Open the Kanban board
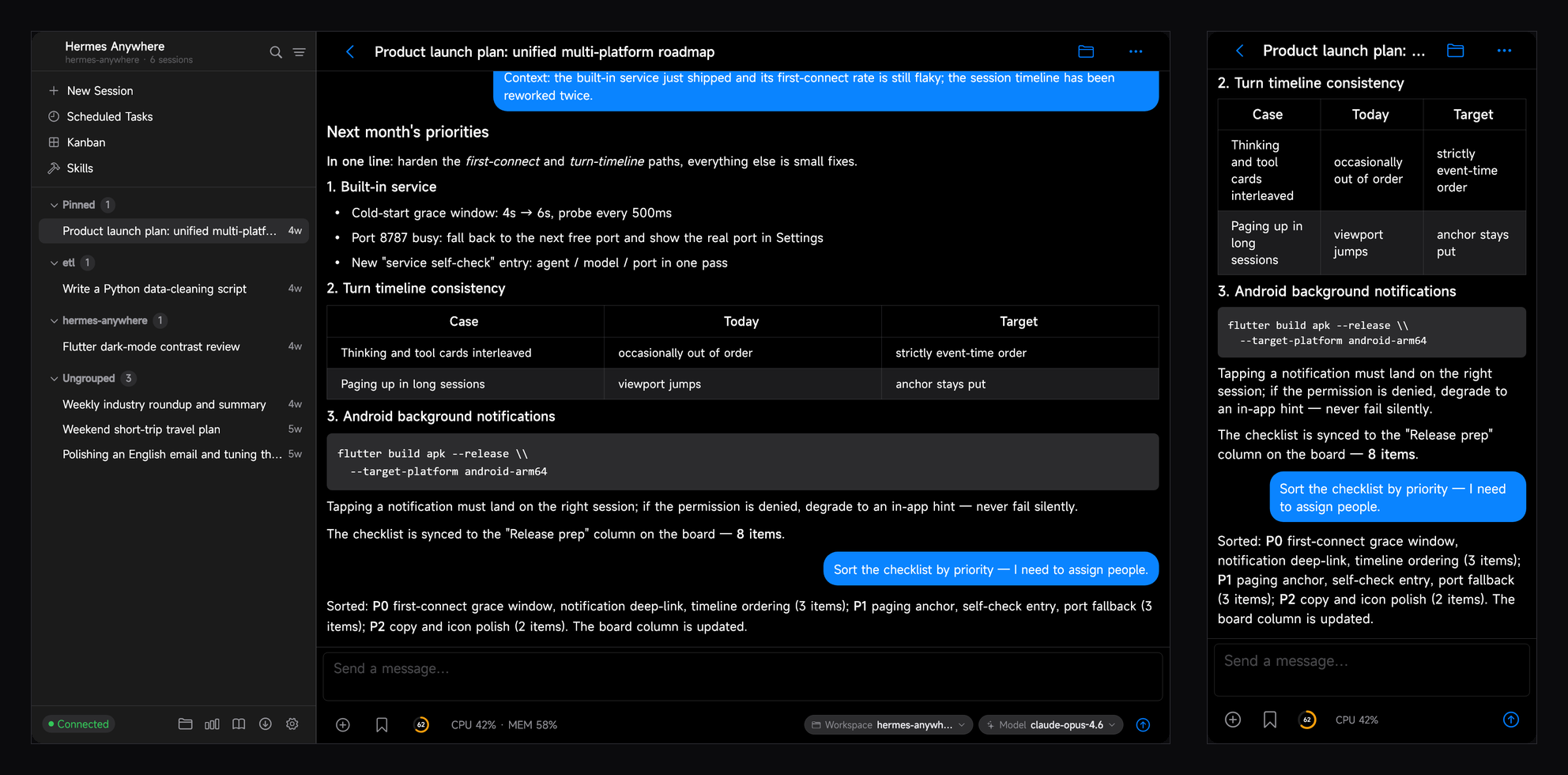Viewport: 1568px width, 775px height. [x=174, y=142]
